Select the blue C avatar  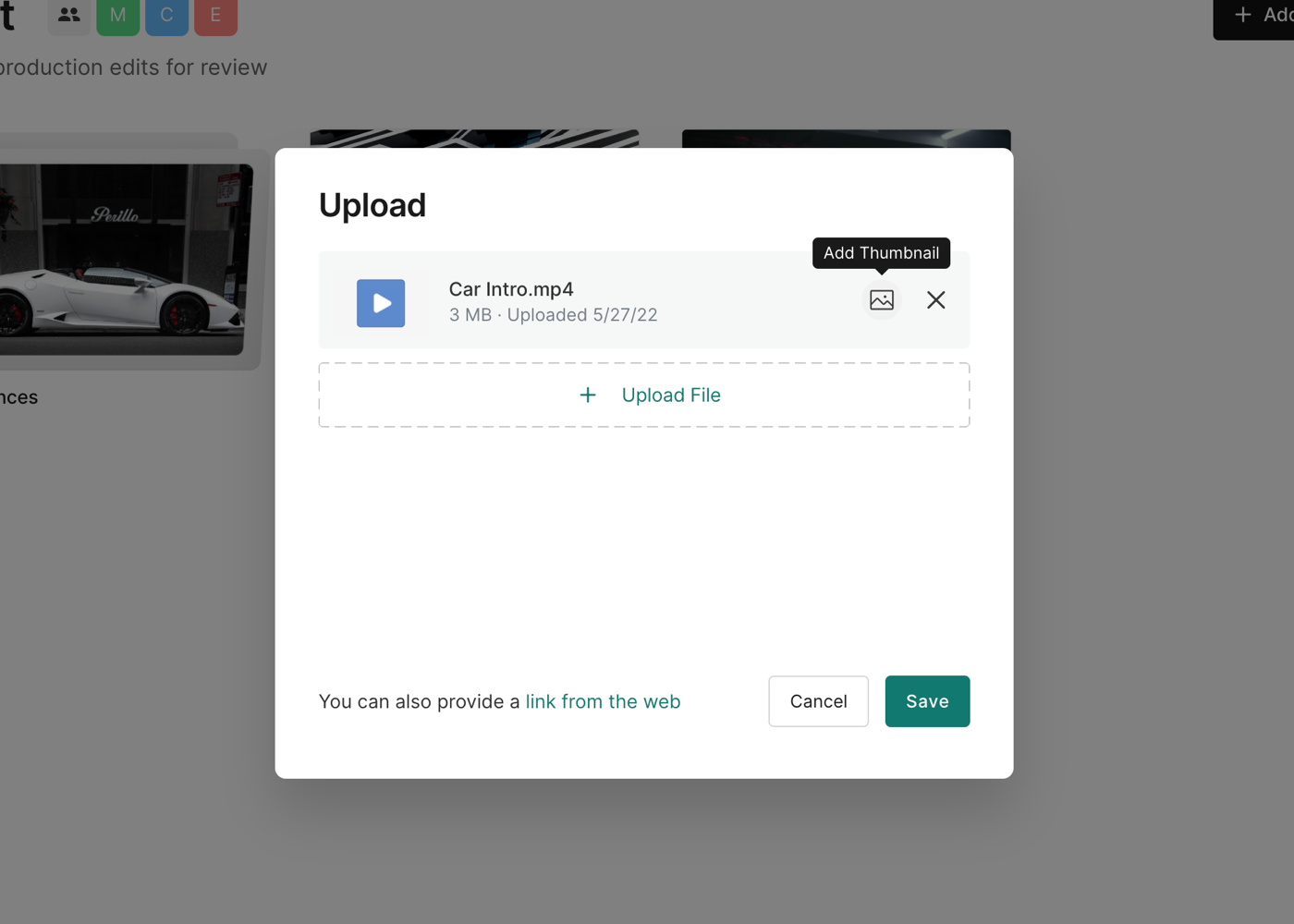coord(167,15)
